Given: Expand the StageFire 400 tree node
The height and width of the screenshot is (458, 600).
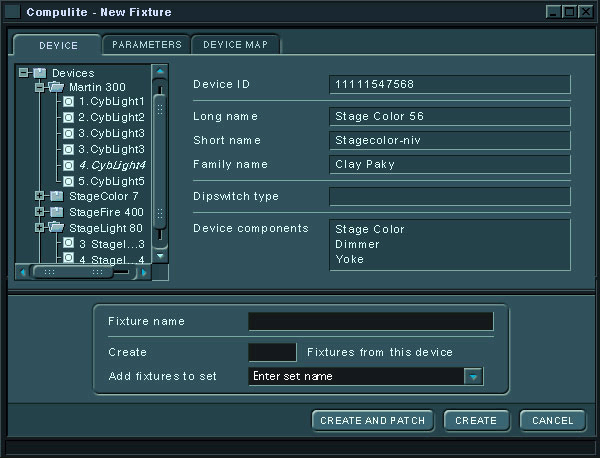Looking at the screenshot, I should [x=39, y=212].
